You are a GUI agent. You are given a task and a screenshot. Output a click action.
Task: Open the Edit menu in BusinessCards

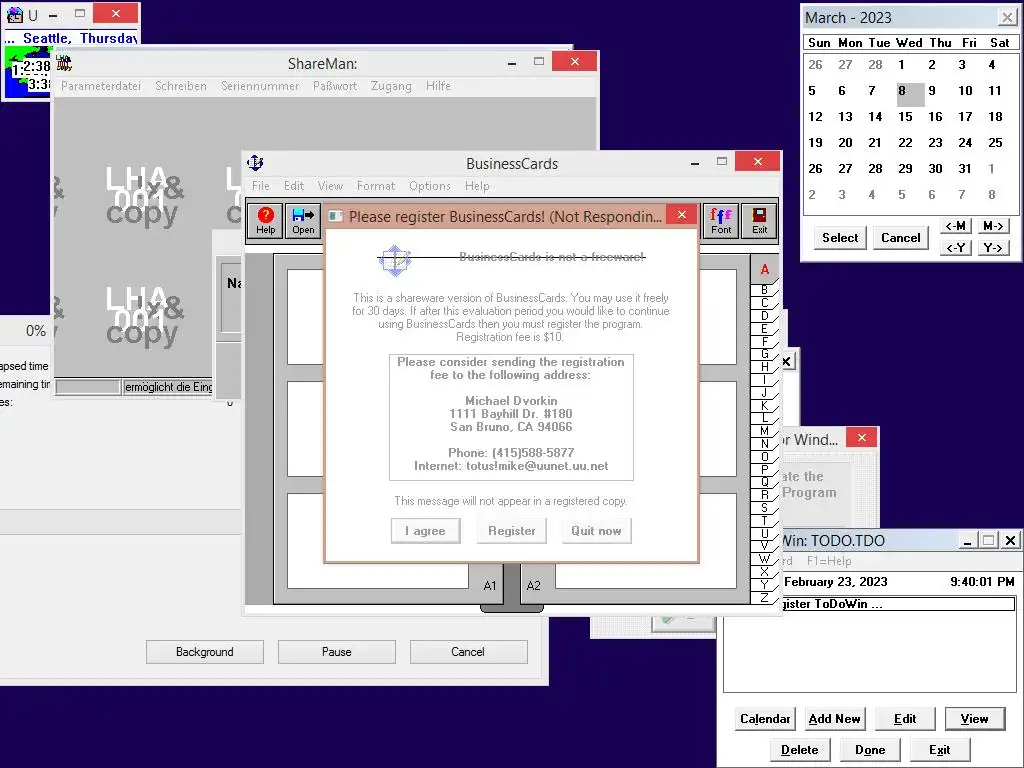tap(294, 185)
